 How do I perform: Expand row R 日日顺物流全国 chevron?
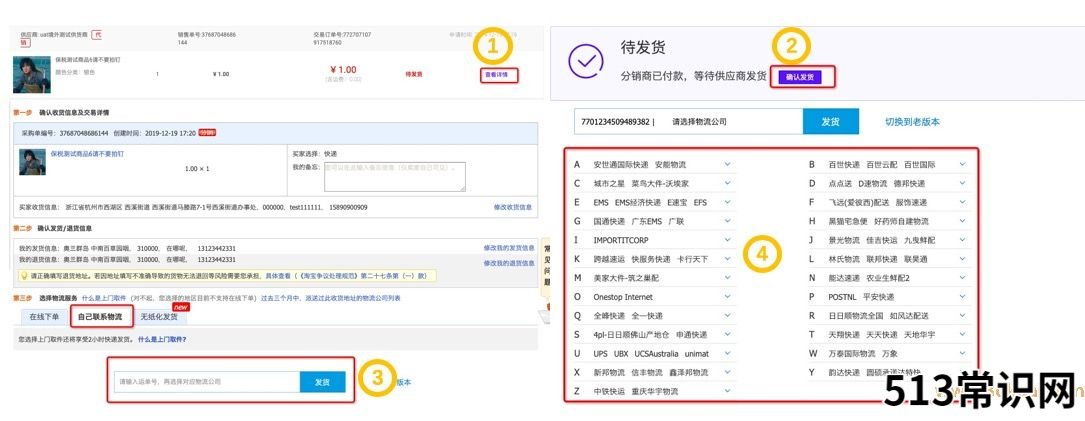coord(963,316)
